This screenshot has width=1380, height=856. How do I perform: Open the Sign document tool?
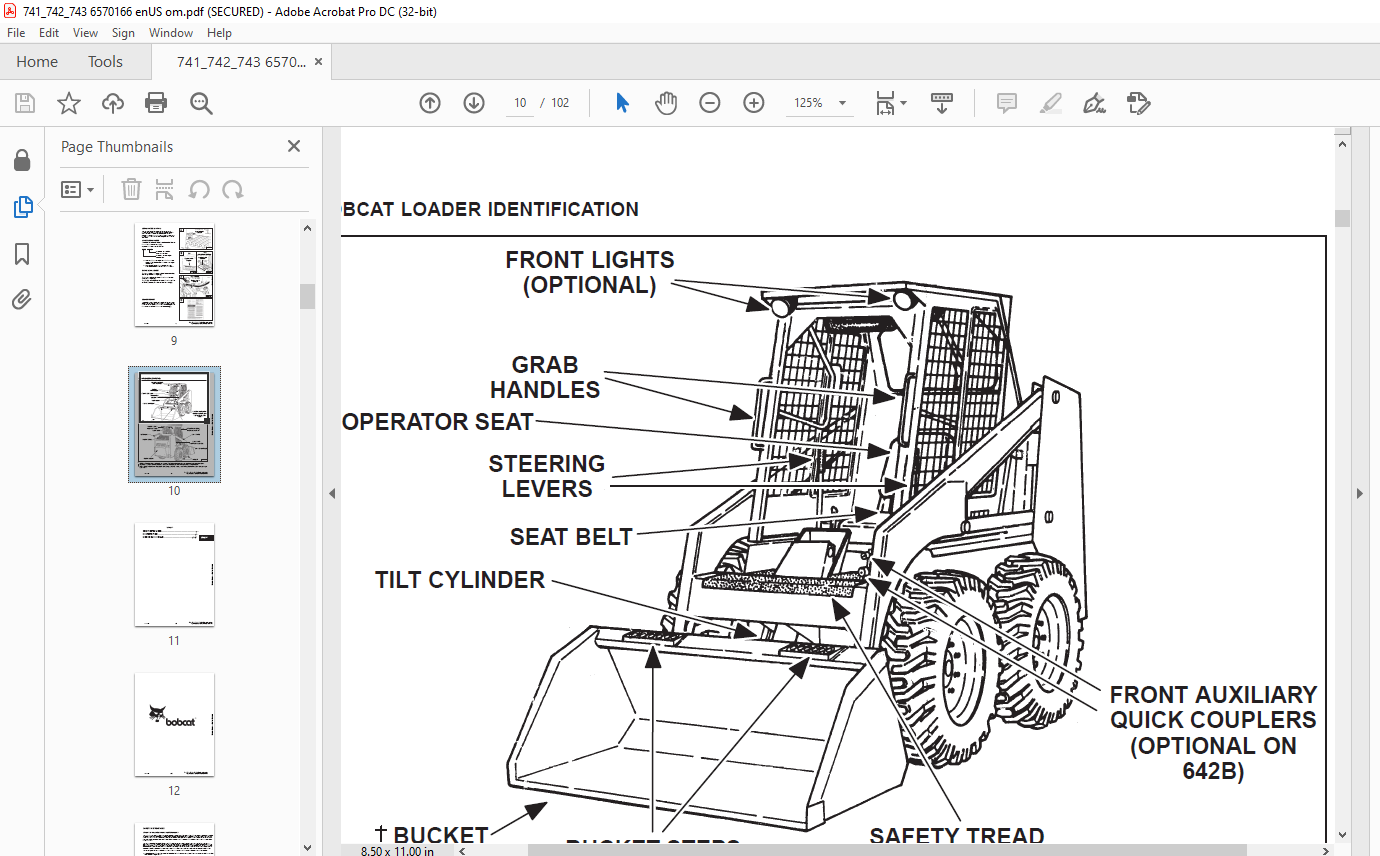tap(1094, 103)
